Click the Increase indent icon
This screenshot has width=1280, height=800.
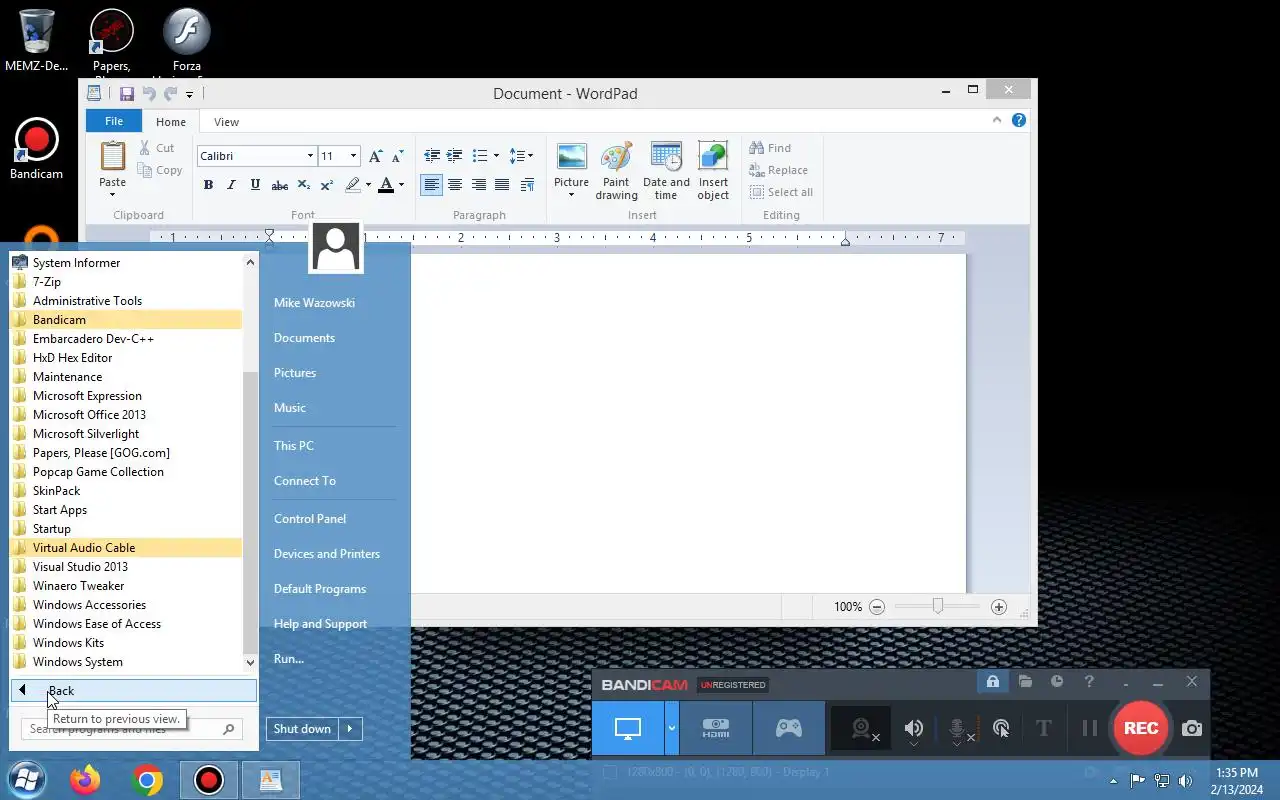click(x=454, y=156)
